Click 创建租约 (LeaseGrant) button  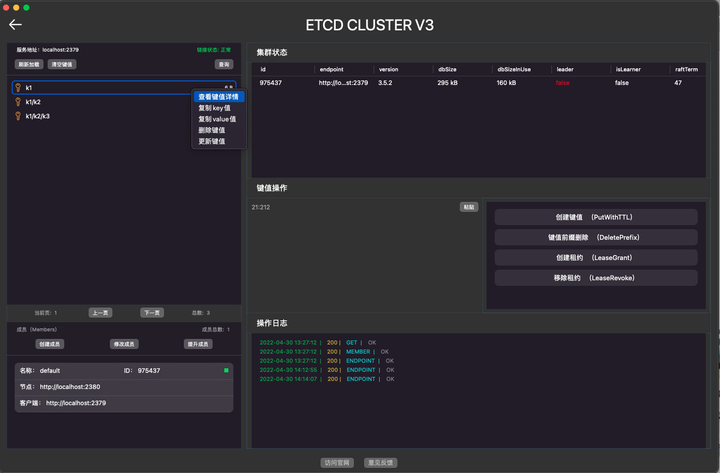596,258
